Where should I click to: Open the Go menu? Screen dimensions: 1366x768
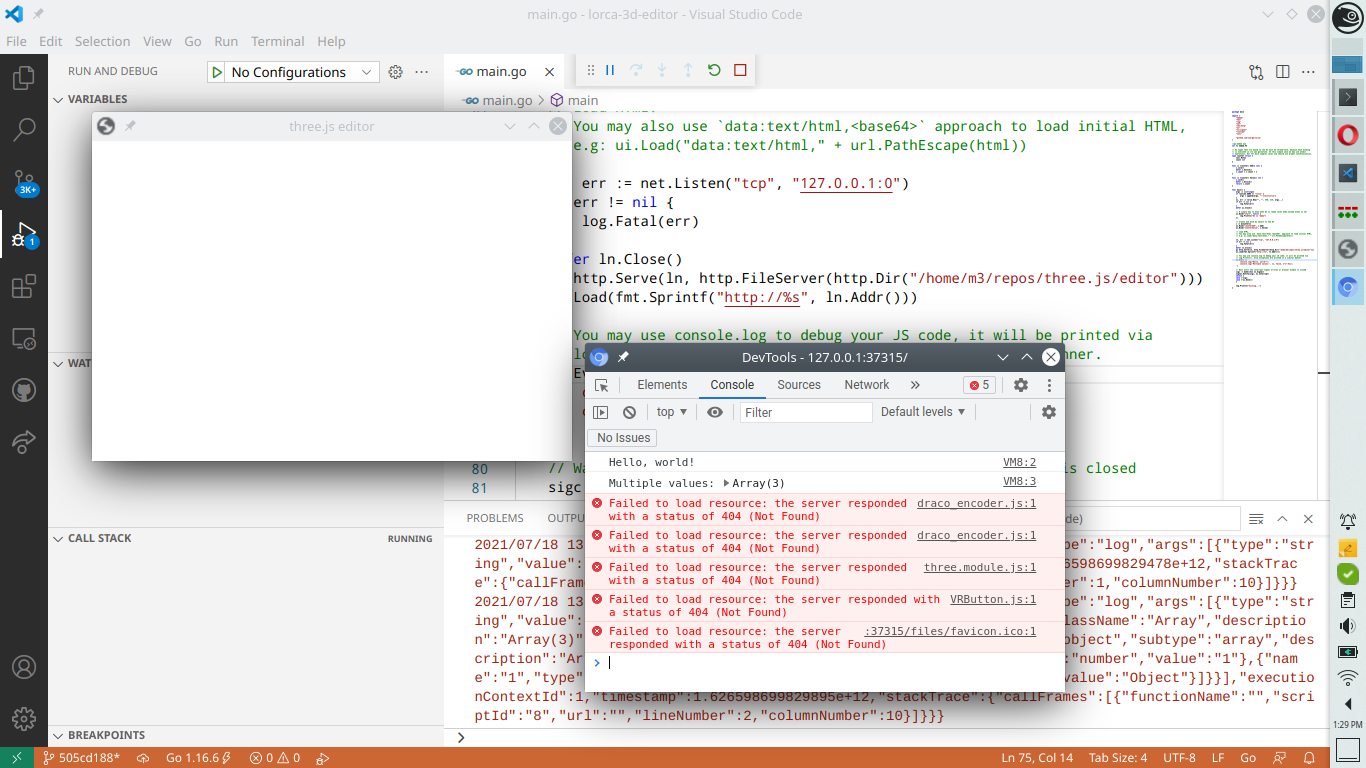point(193,41)
